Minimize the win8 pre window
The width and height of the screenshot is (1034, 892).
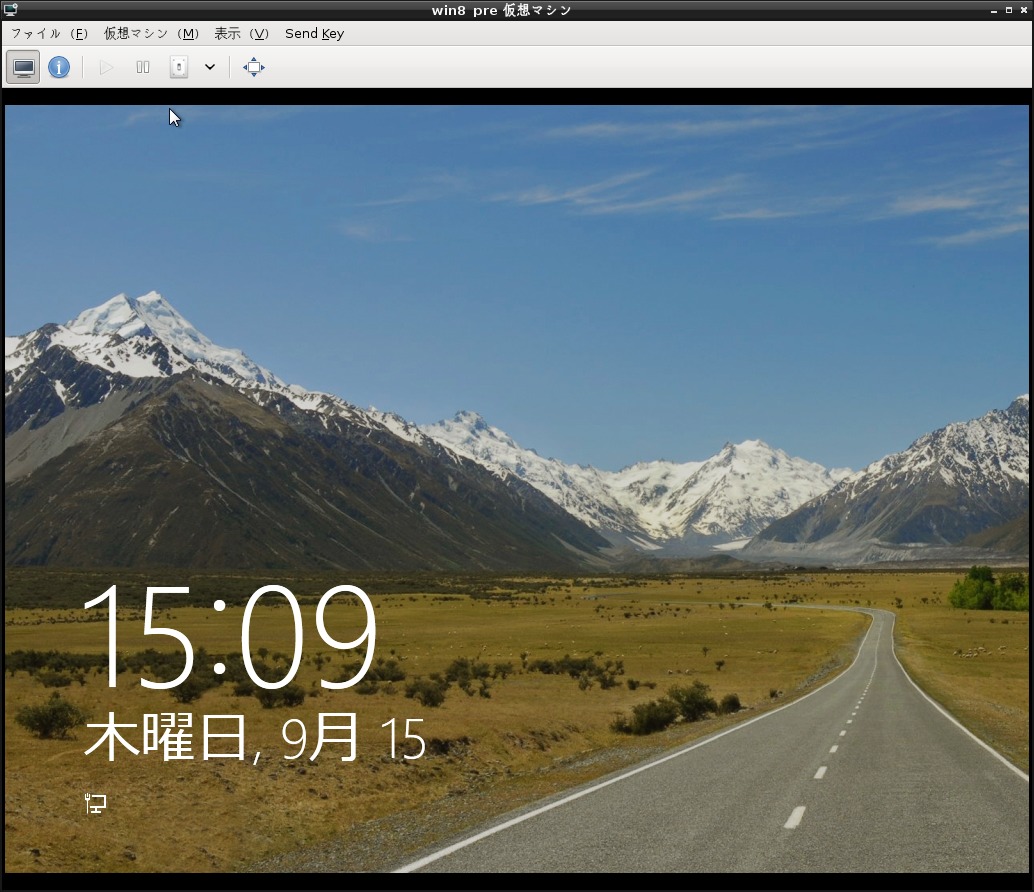click(x=994, y=11)
